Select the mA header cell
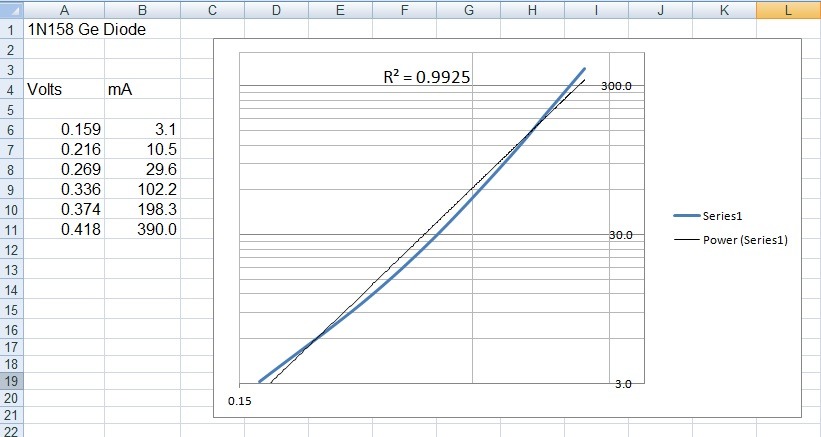The image size is (821, 437). pos(142,89)
